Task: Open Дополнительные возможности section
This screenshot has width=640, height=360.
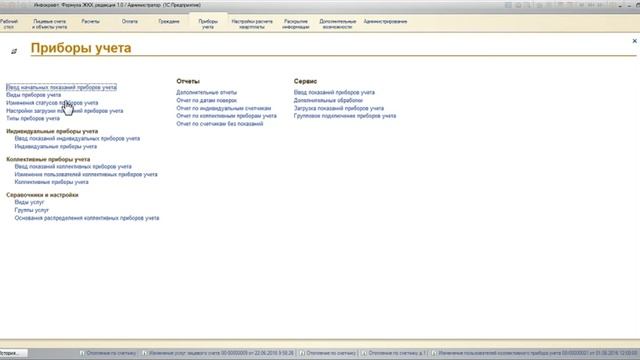Action: [337, 24]
